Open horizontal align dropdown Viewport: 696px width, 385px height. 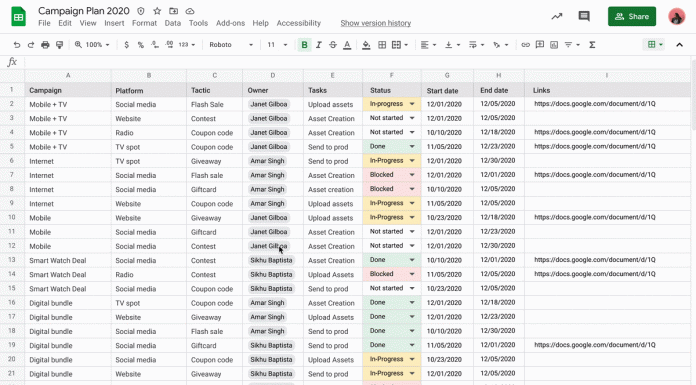[x=428, y=45]
